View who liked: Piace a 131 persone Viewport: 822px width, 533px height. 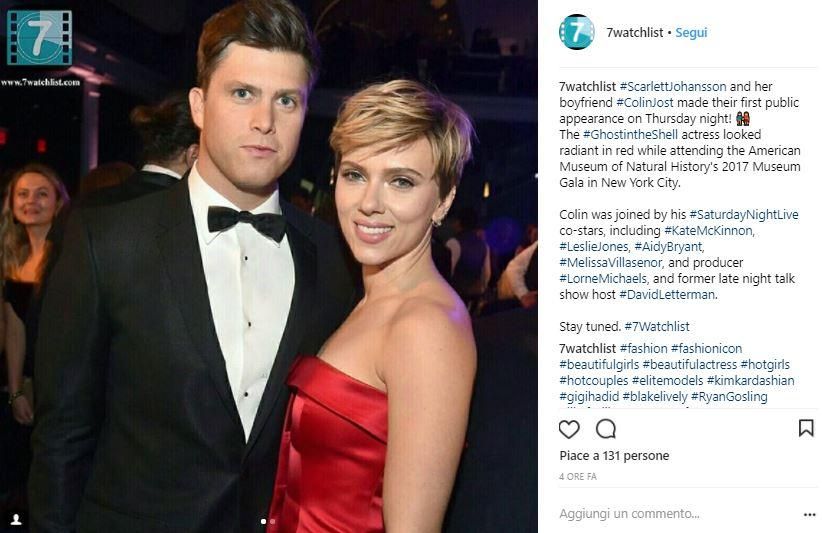tap(614, 456)
